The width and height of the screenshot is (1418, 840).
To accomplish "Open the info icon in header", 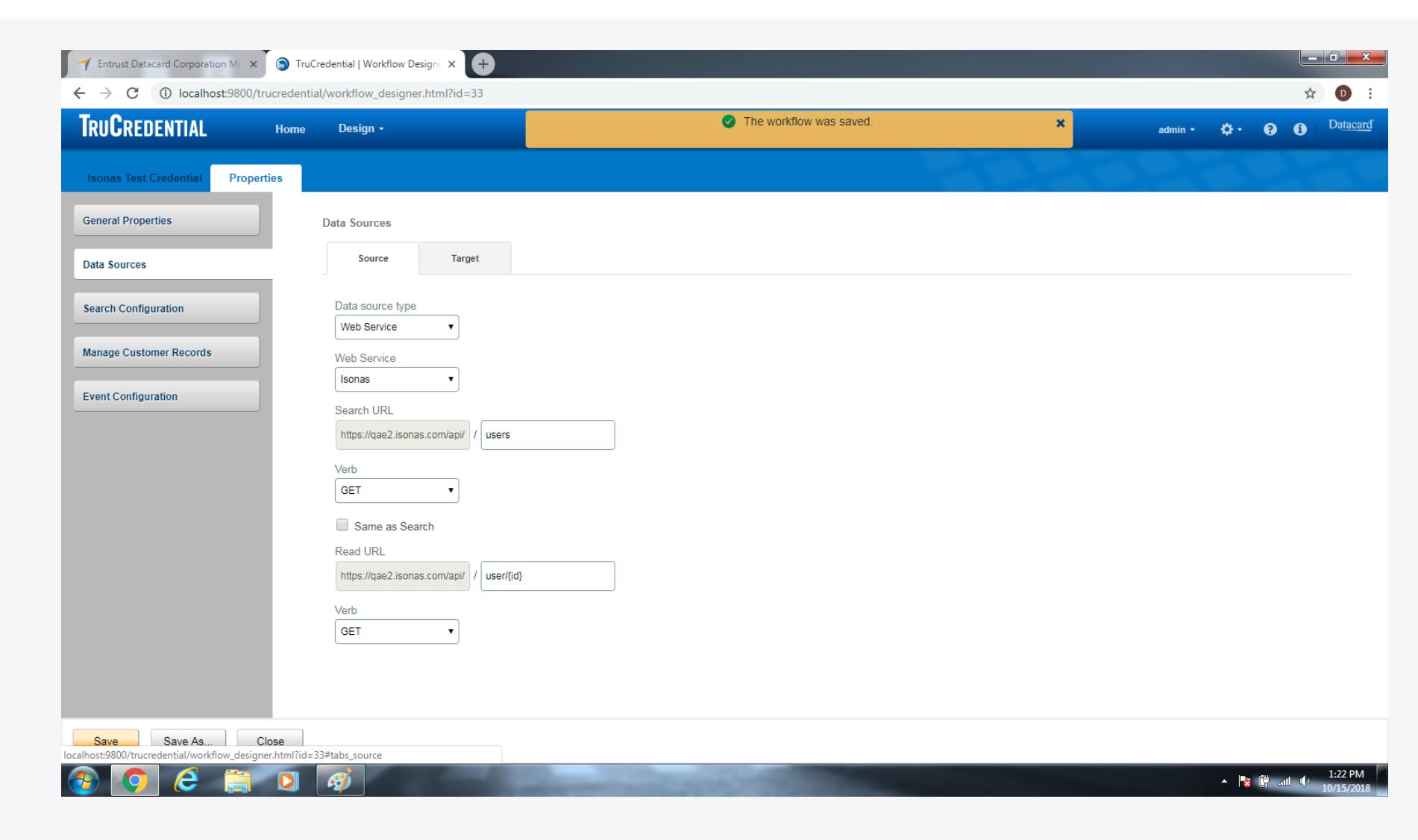I will [x=1300, y=129].
